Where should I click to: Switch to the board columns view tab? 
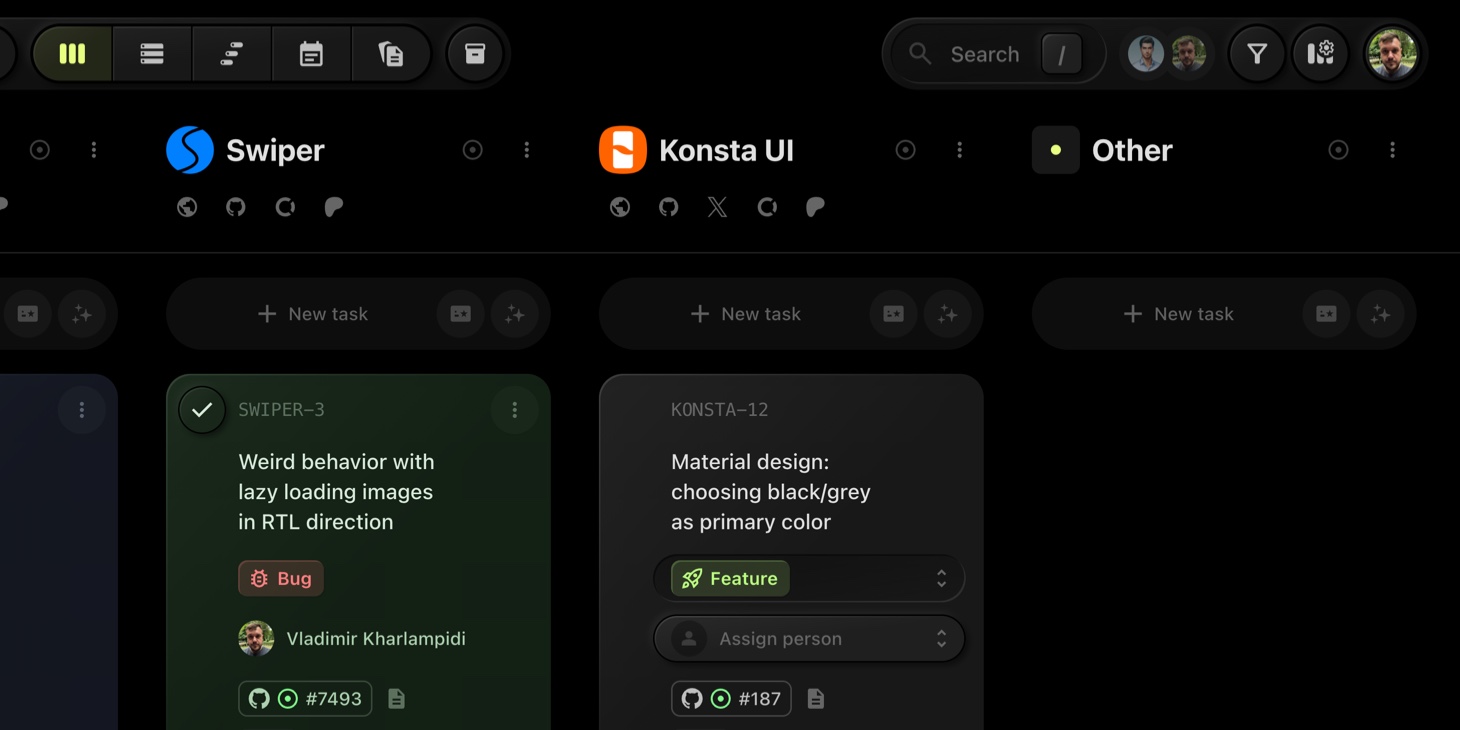[x=72, y=54]
